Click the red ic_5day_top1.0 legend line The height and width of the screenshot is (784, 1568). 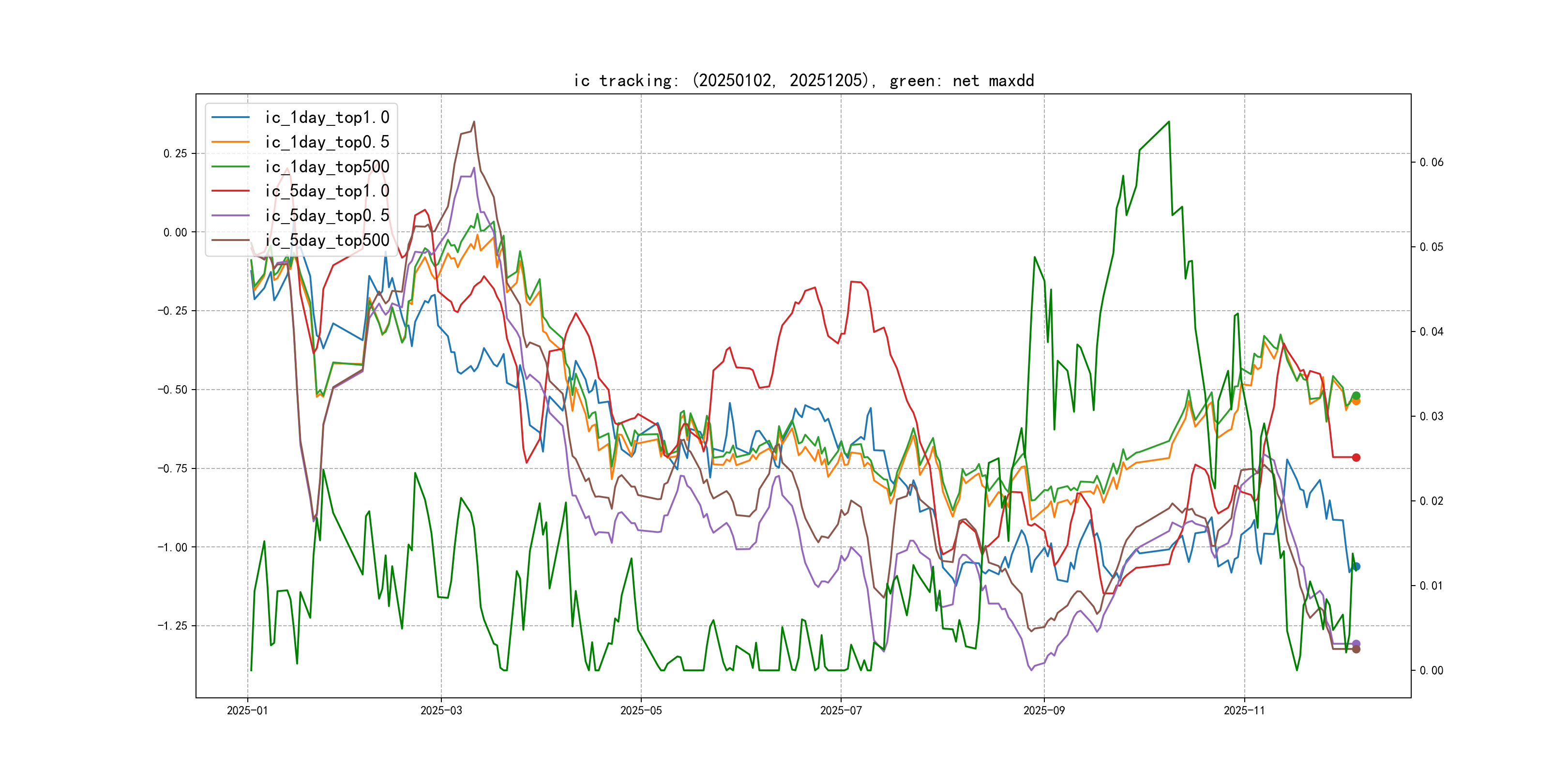[230, 191]
